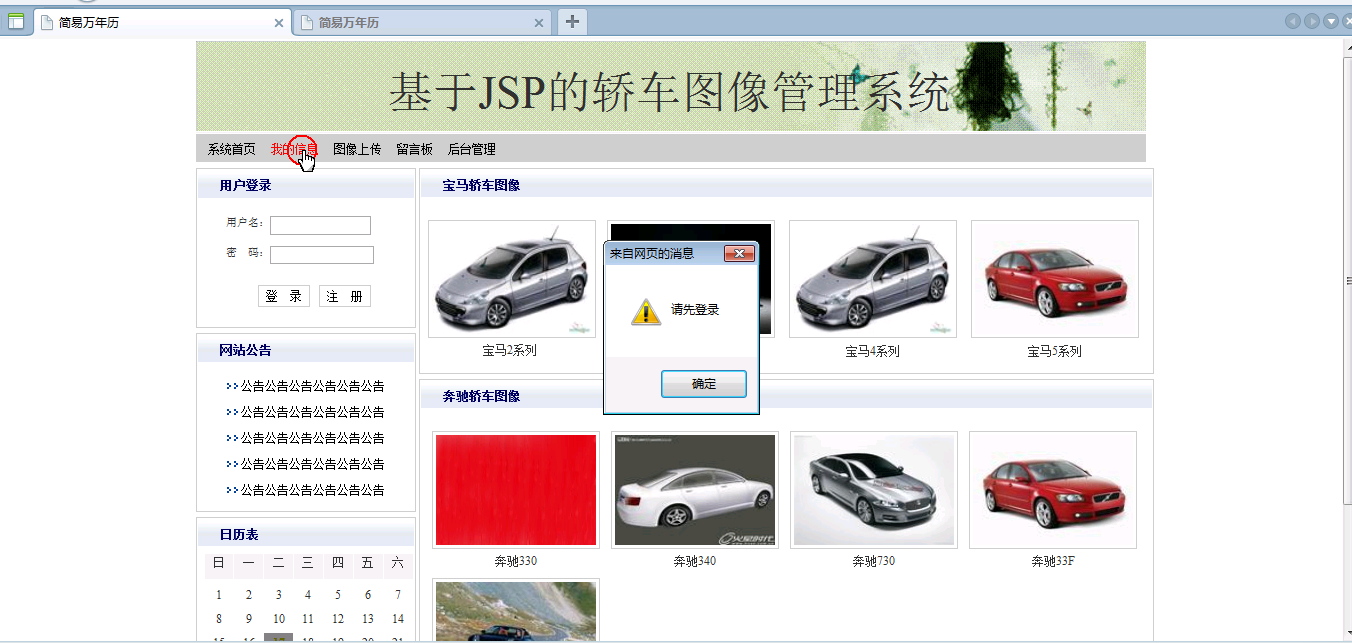Select date 12 in the calendar

(x=338, y=619)
